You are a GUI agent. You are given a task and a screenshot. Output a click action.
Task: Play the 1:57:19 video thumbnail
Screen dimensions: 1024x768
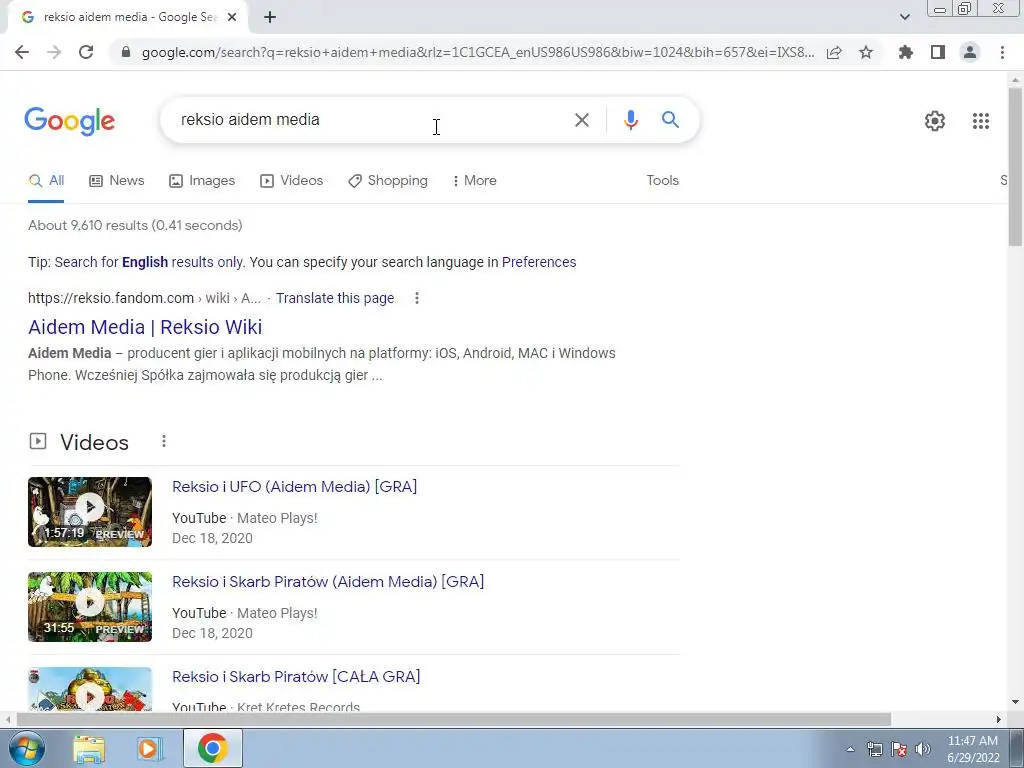90,512
